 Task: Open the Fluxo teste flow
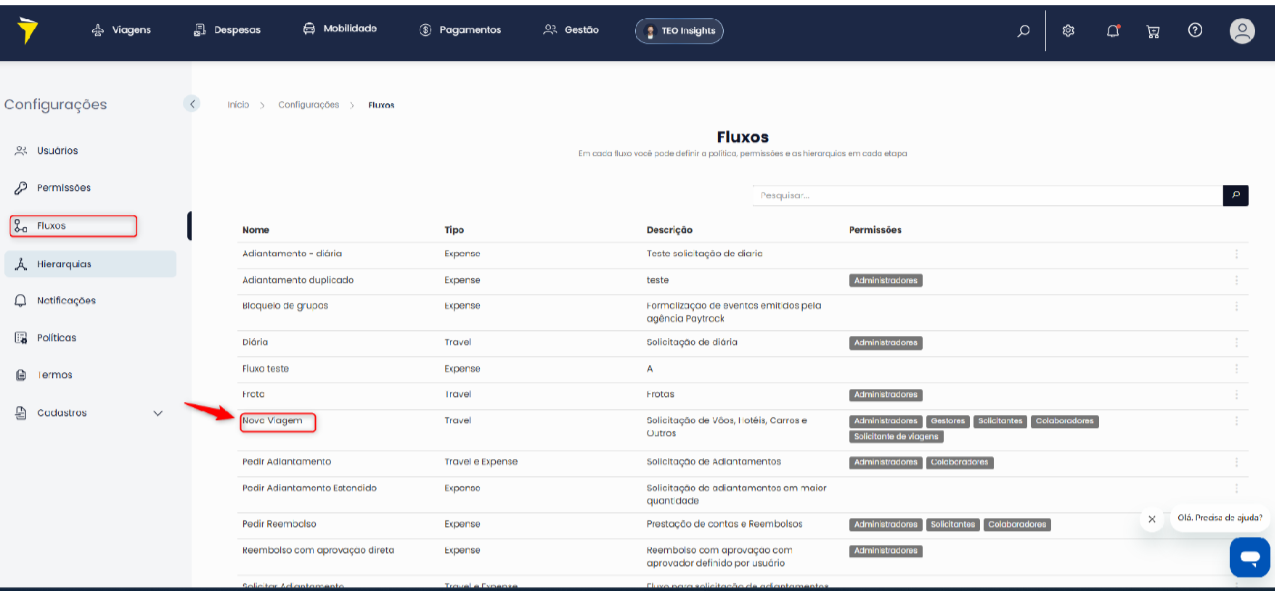tap(265, 369)
